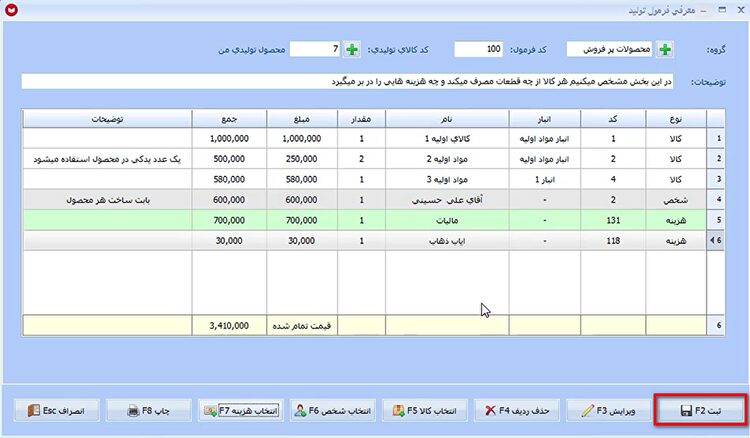
Task: Click the warehouse cell انبار 1
Action: 545,179
